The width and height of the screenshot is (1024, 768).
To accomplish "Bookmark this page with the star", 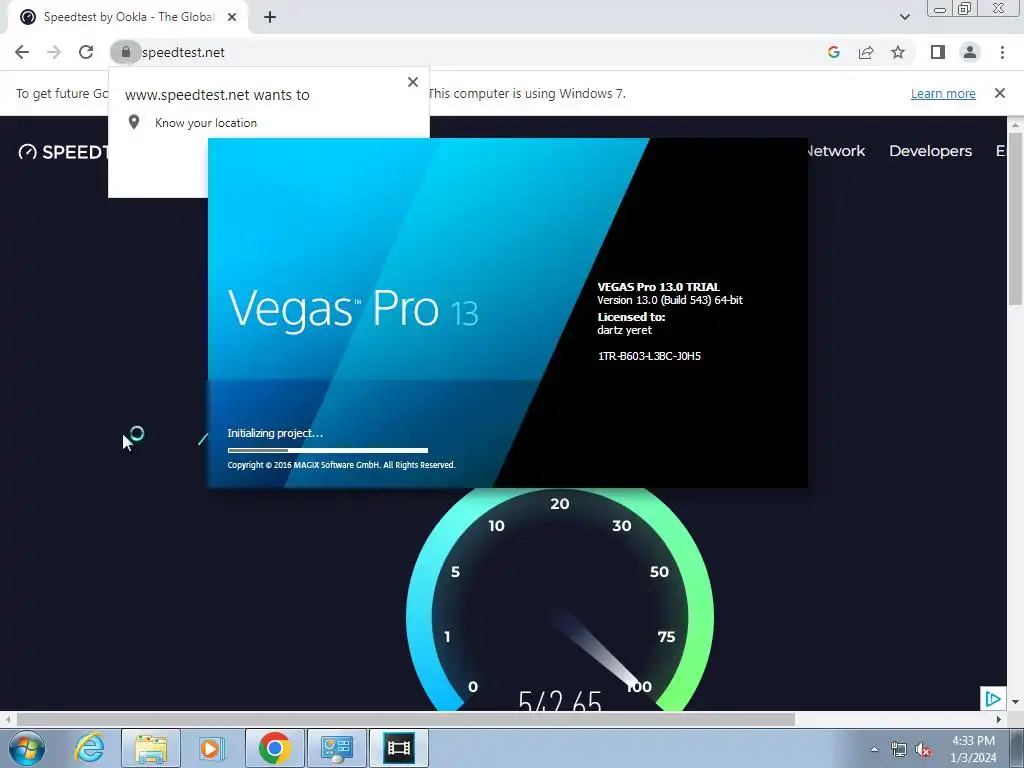I will click(x=898, y=52).
